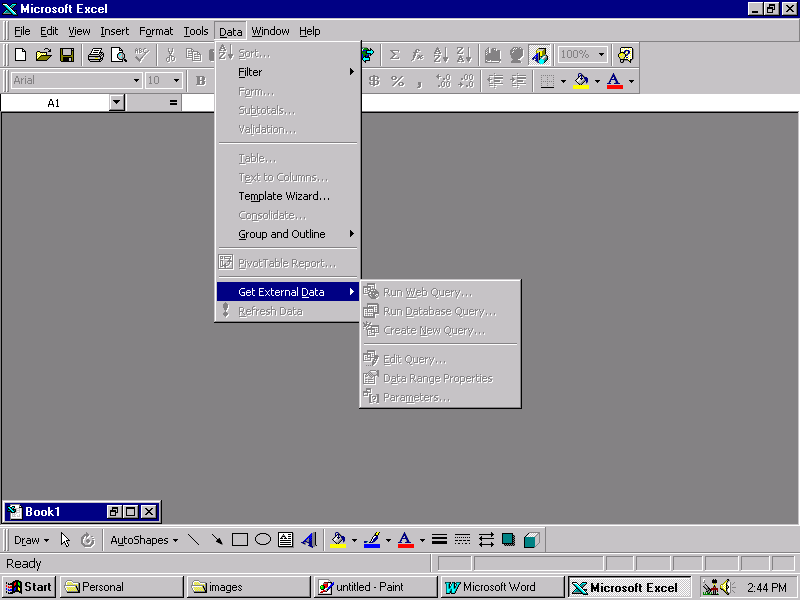The height and width of the screenshot is (600, 800).
Task: Open the Draw dropdown on Drawing toolbar
Action: [x=31, y=540]
